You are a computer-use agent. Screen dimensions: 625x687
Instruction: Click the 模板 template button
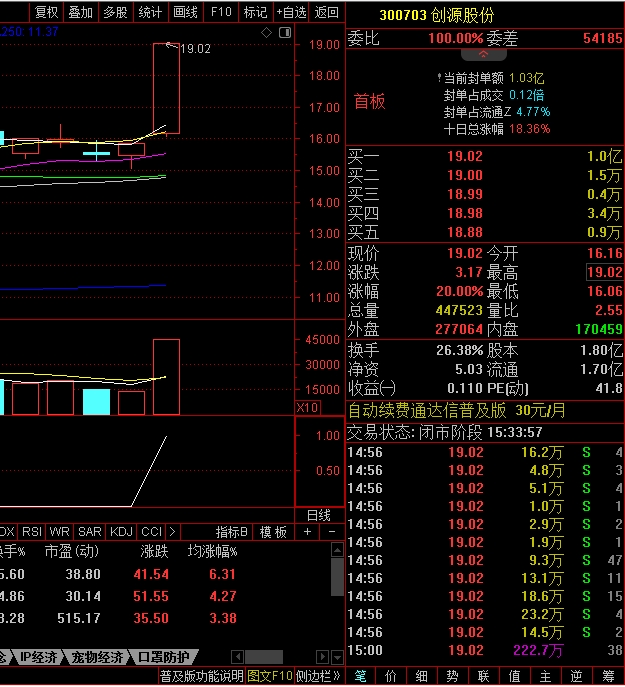273,532
